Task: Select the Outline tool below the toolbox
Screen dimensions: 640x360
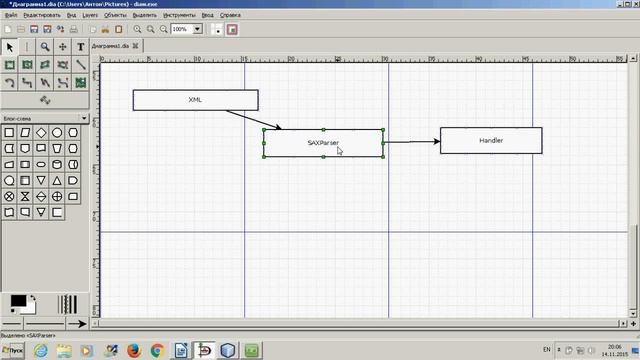Action: coord(45,100)
